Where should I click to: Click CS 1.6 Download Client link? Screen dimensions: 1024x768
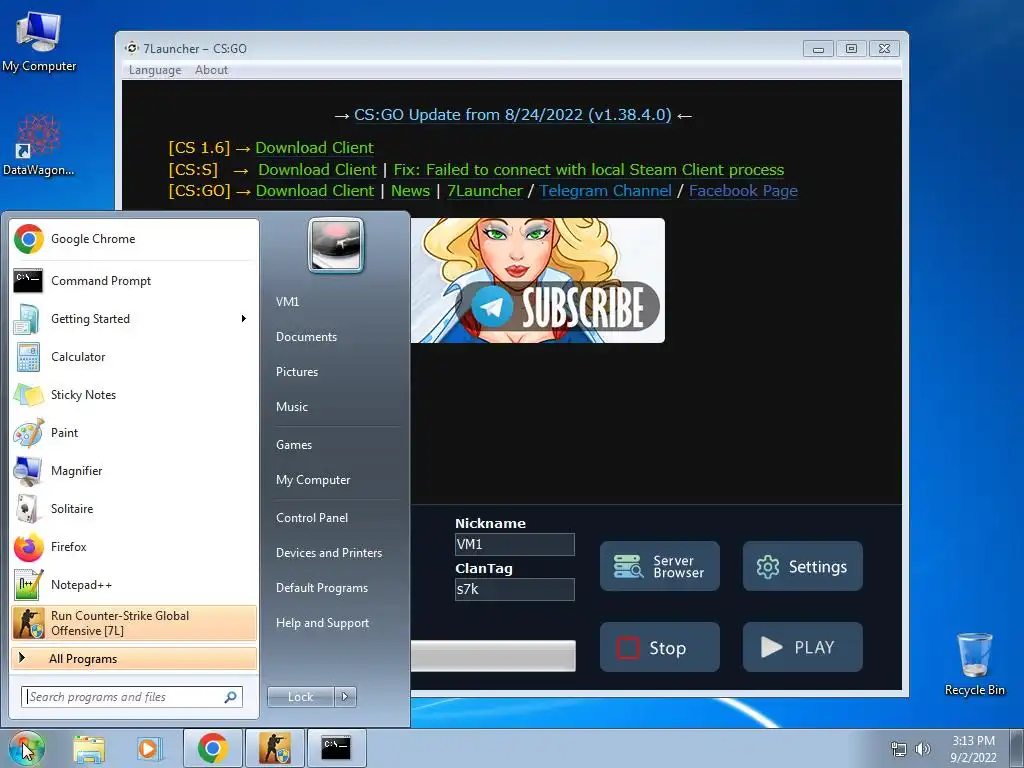pos(314,148)
